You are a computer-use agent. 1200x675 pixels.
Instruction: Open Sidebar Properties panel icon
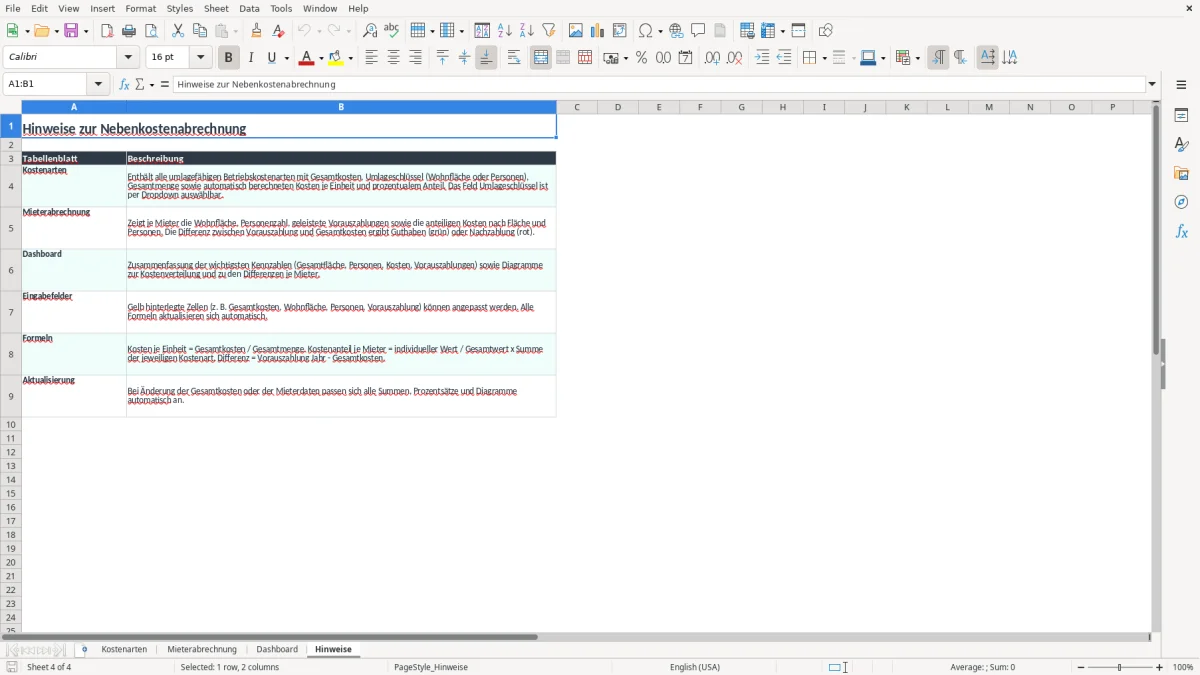[1181, 116]
